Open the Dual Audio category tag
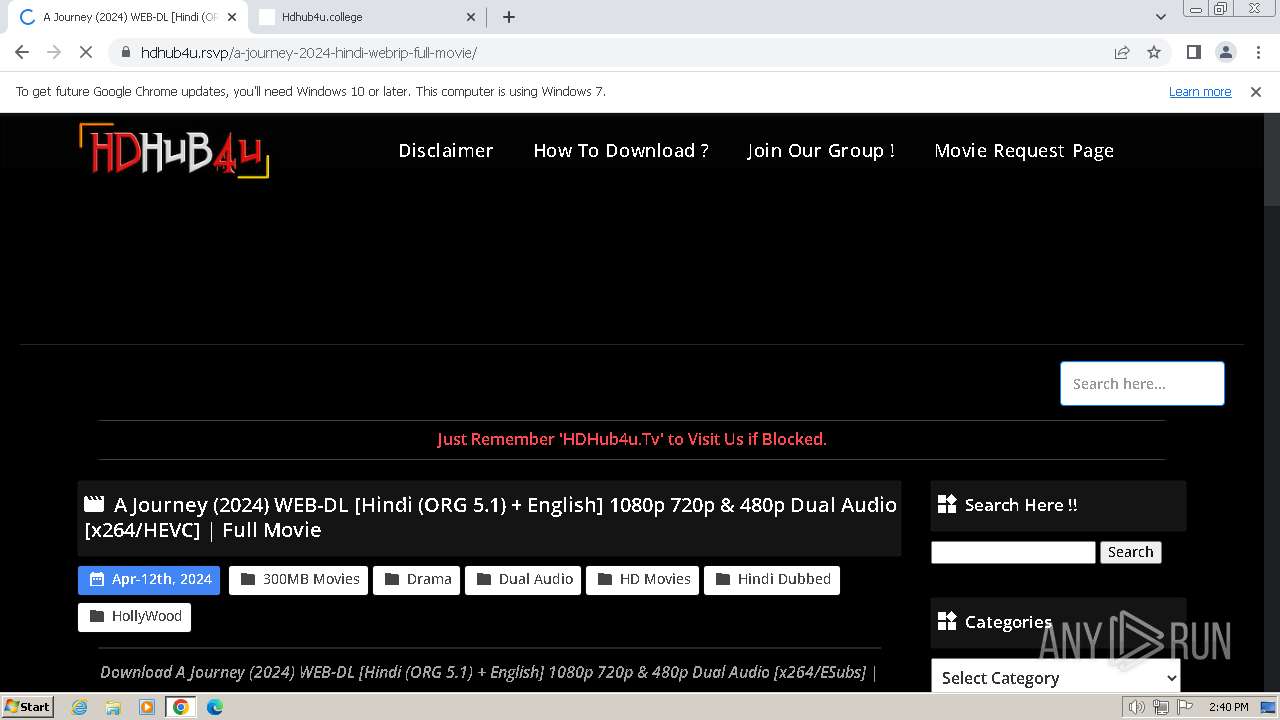The width and height of the screenshot is (1280, 720). [523, 580]
